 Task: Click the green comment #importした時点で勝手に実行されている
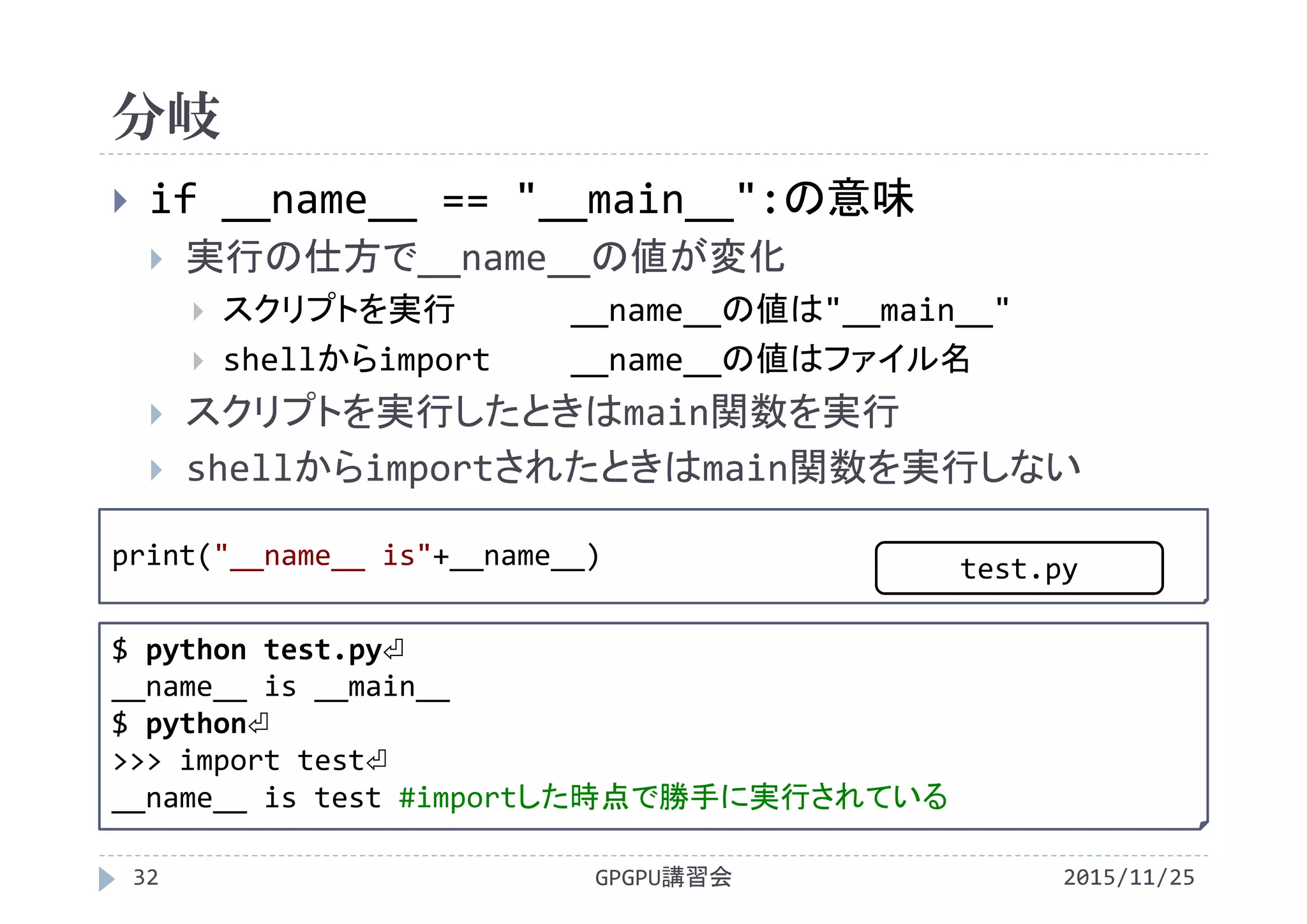point(673,797)
